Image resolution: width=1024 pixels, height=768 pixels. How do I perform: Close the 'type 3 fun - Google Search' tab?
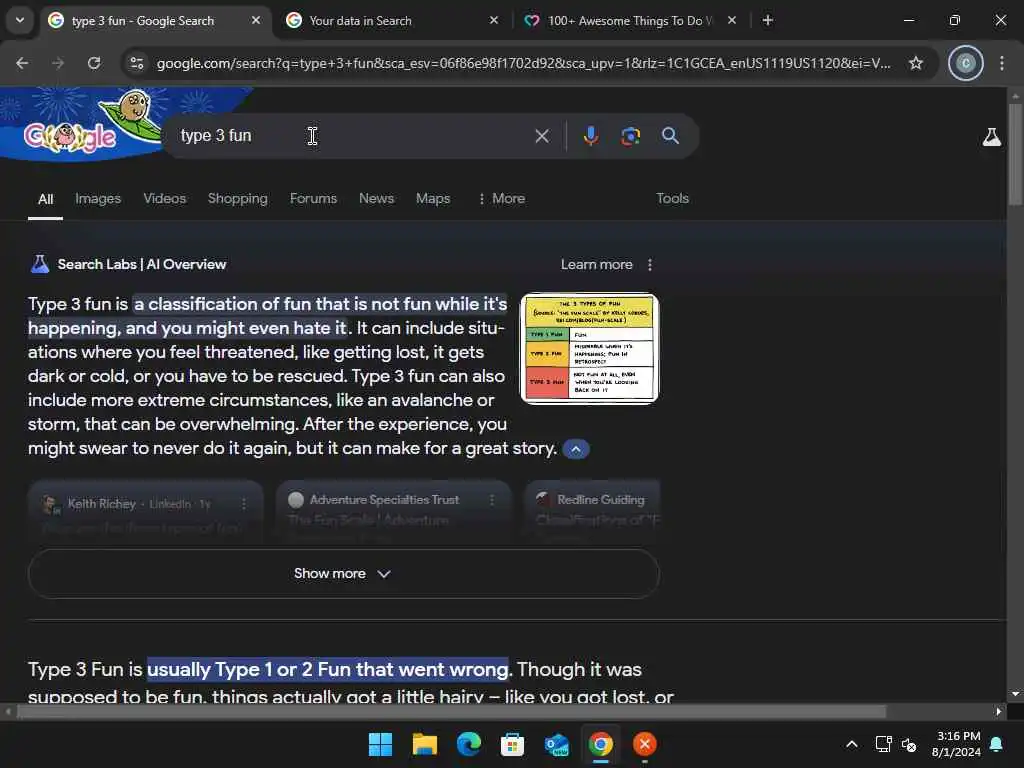coord(256,20)
